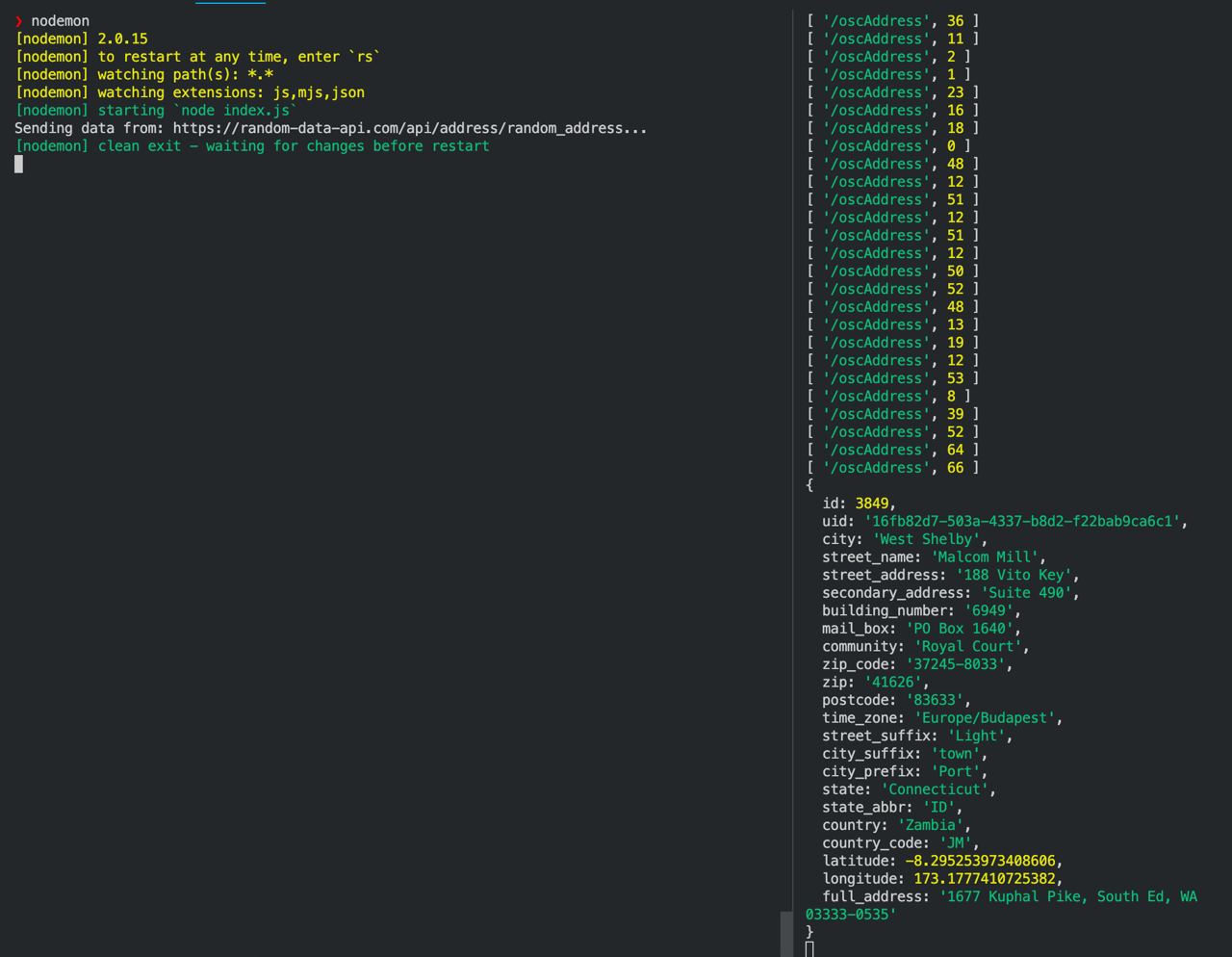Select the '/oscAddress', 19 output row
The image size is (1232, 957).
pos(892,343)
